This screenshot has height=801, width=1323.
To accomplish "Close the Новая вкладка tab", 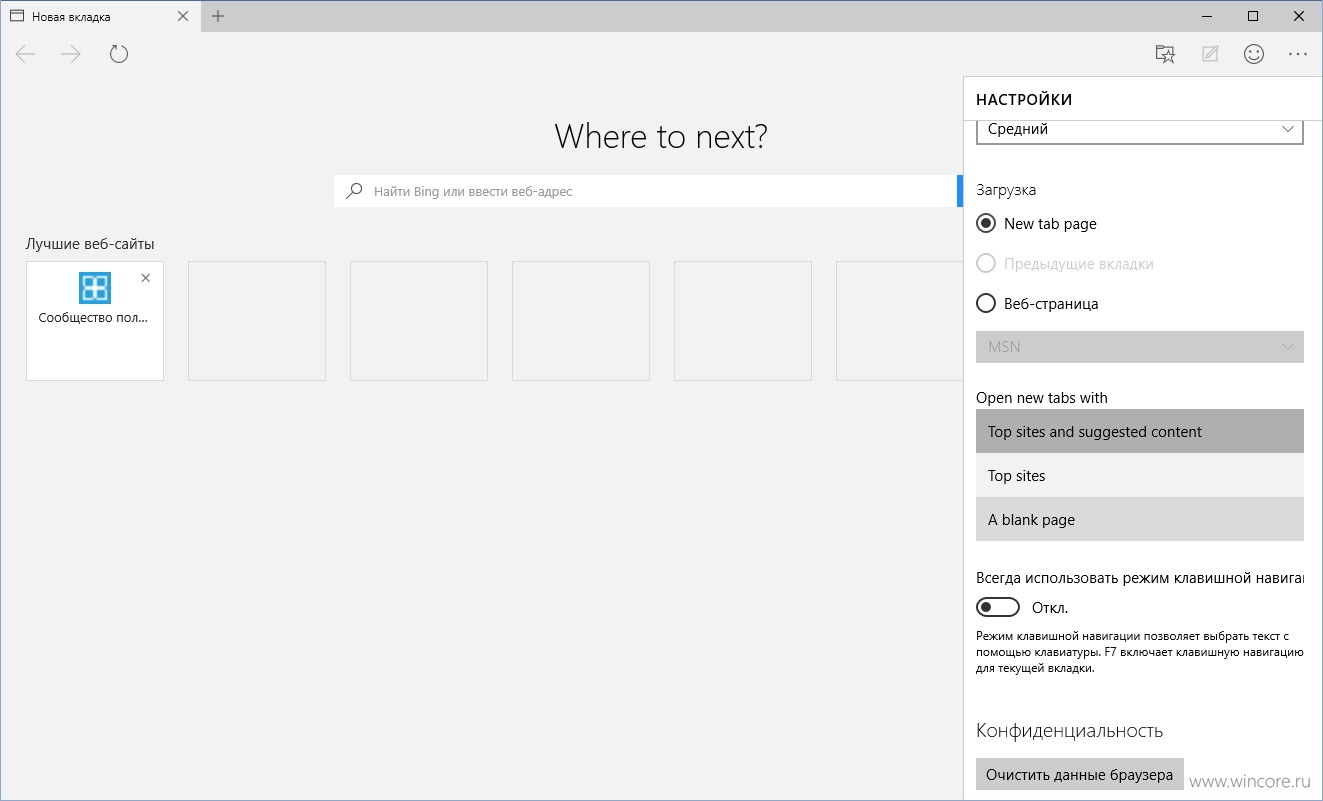I will tap(182, 16).
